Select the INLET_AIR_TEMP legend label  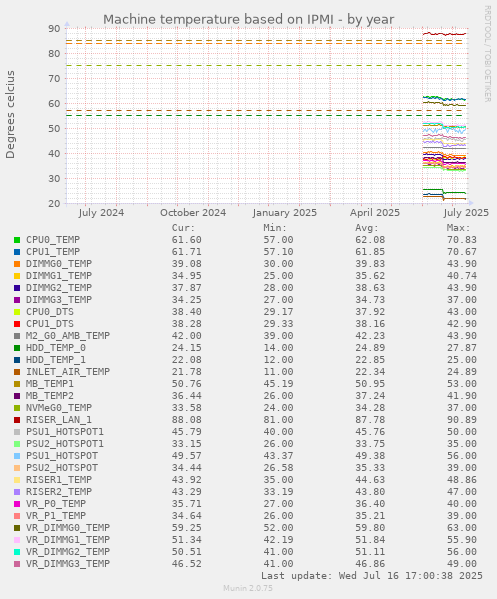tap(68, 372)
